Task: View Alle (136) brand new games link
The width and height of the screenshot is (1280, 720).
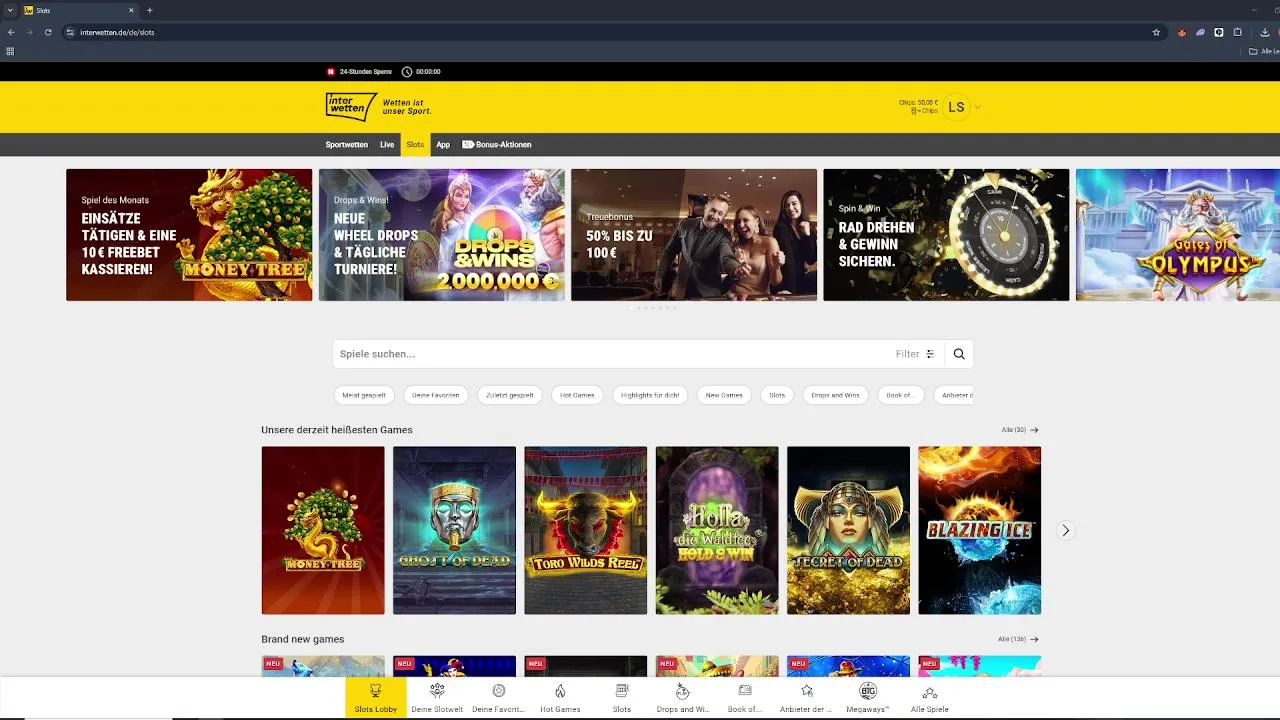Action: pyautogui.click(x=1018, y=639)
